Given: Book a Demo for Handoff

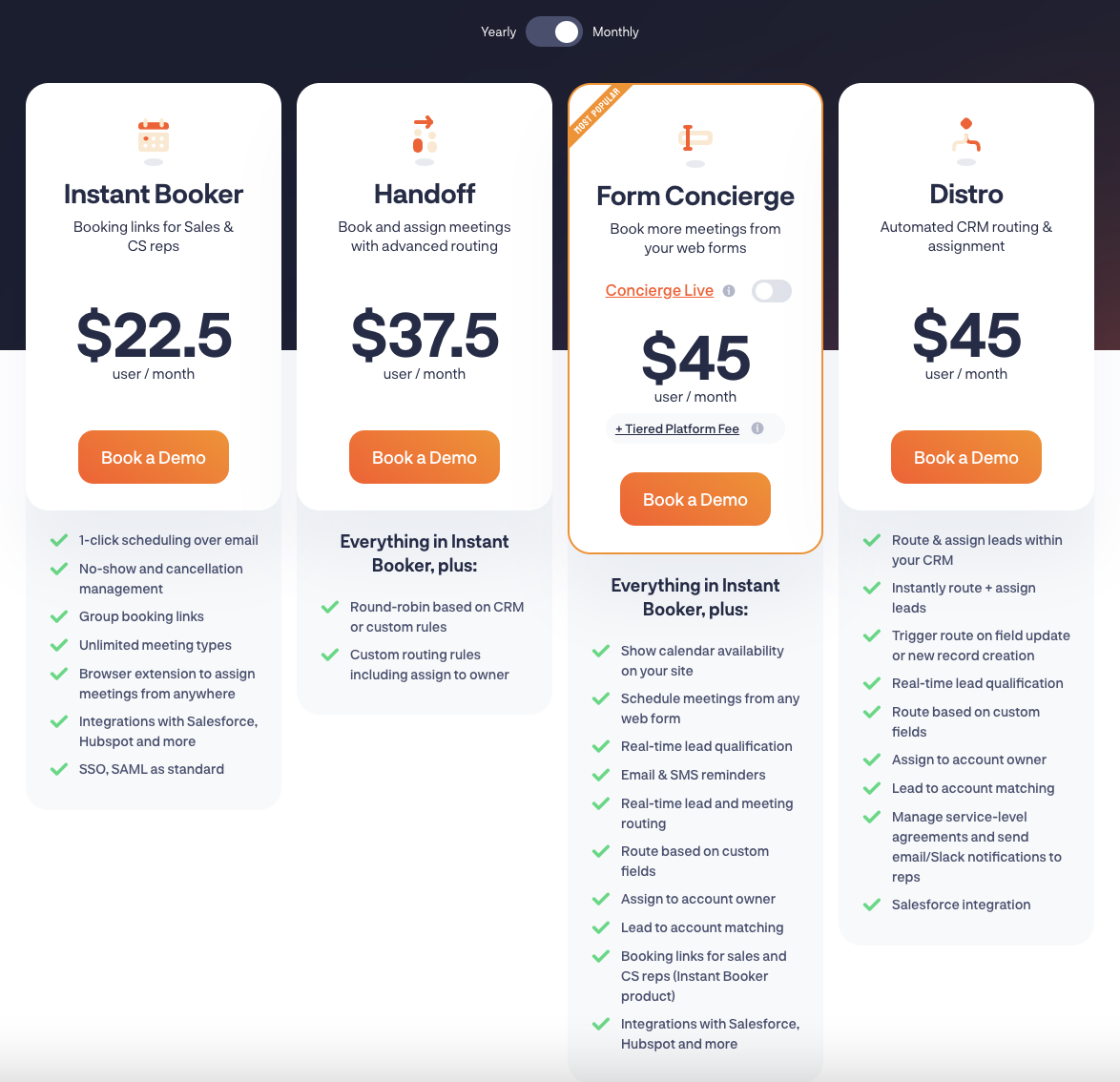Looking at the screenshot, I should pyautogui.click(x=425, y=457).
